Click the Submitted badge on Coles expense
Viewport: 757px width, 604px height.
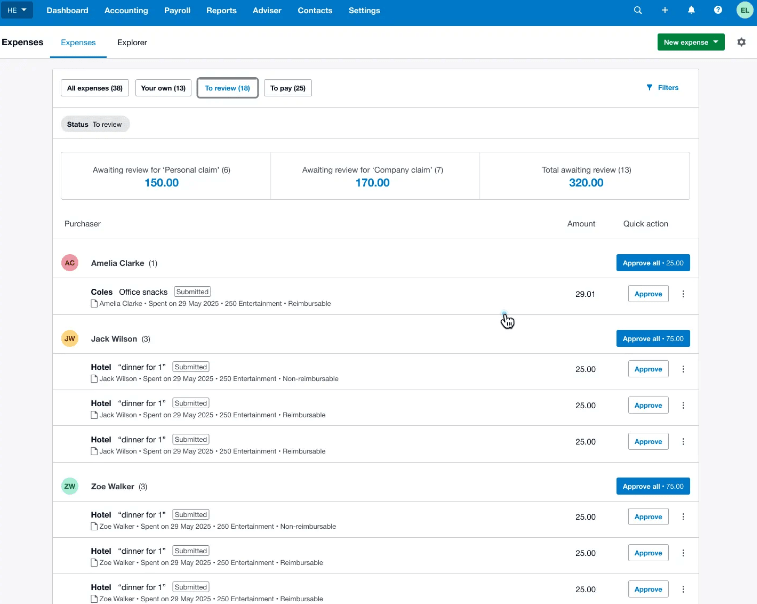192,292
